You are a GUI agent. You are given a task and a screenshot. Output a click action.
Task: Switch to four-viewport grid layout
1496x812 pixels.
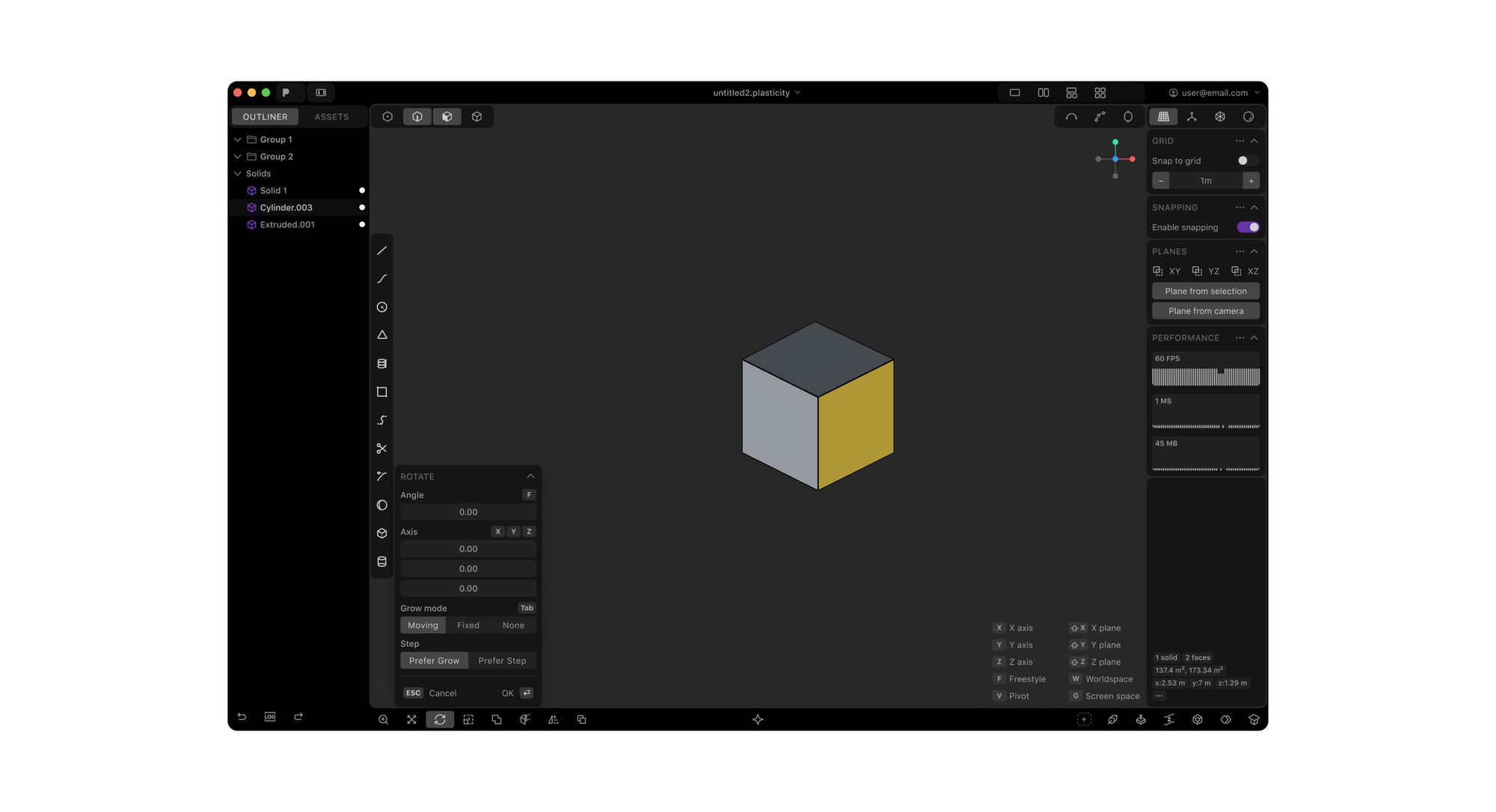point(1100,93)
